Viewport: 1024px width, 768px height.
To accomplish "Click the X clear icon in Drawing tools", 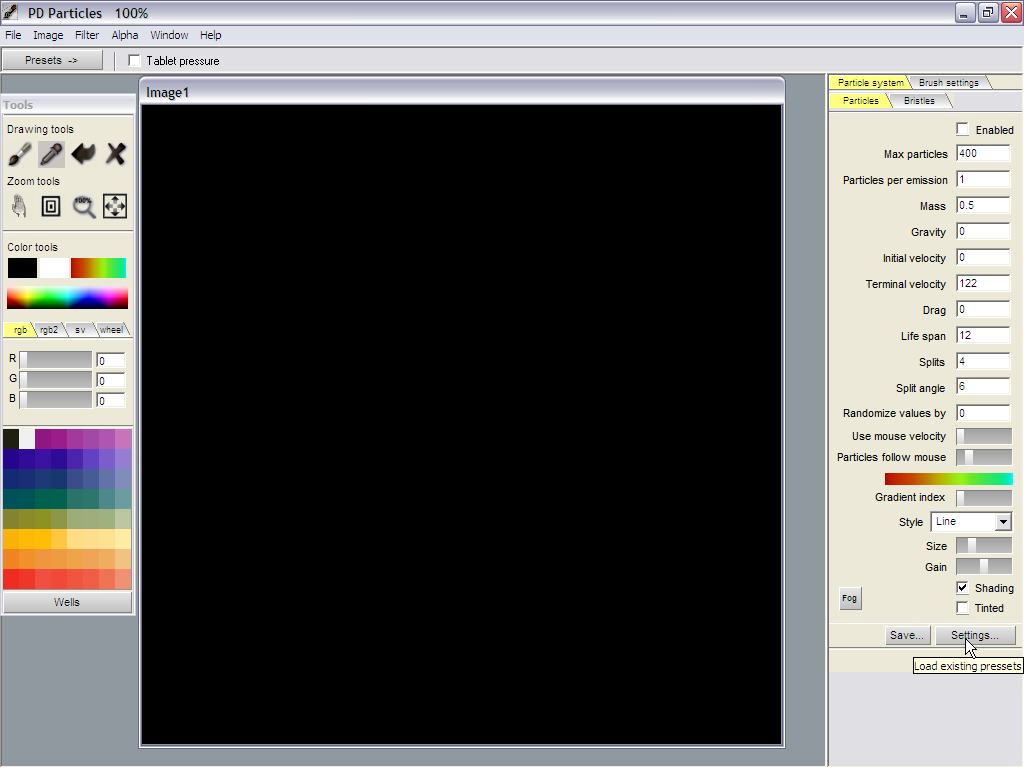I will (x=115, y=154).
